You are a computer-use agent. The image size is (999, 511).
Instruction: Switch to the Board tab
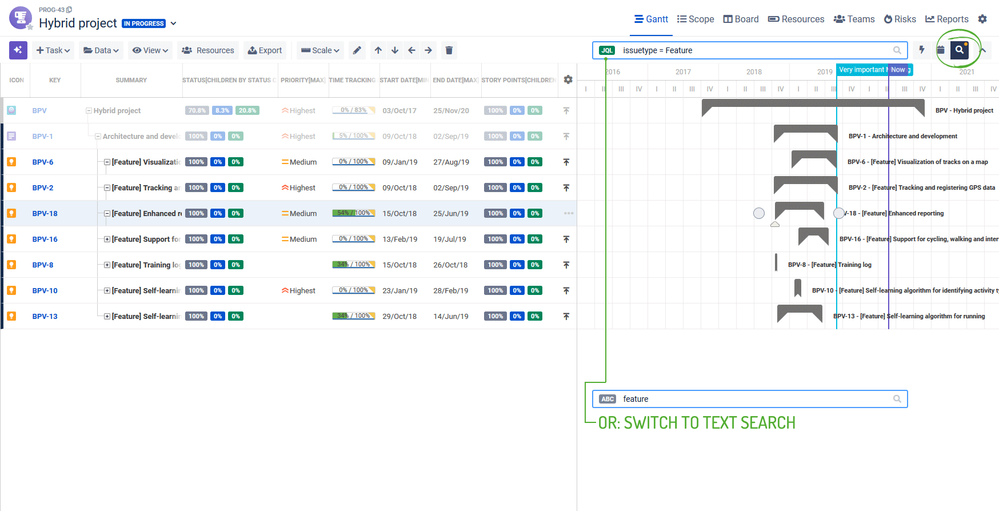pos(741,19)
